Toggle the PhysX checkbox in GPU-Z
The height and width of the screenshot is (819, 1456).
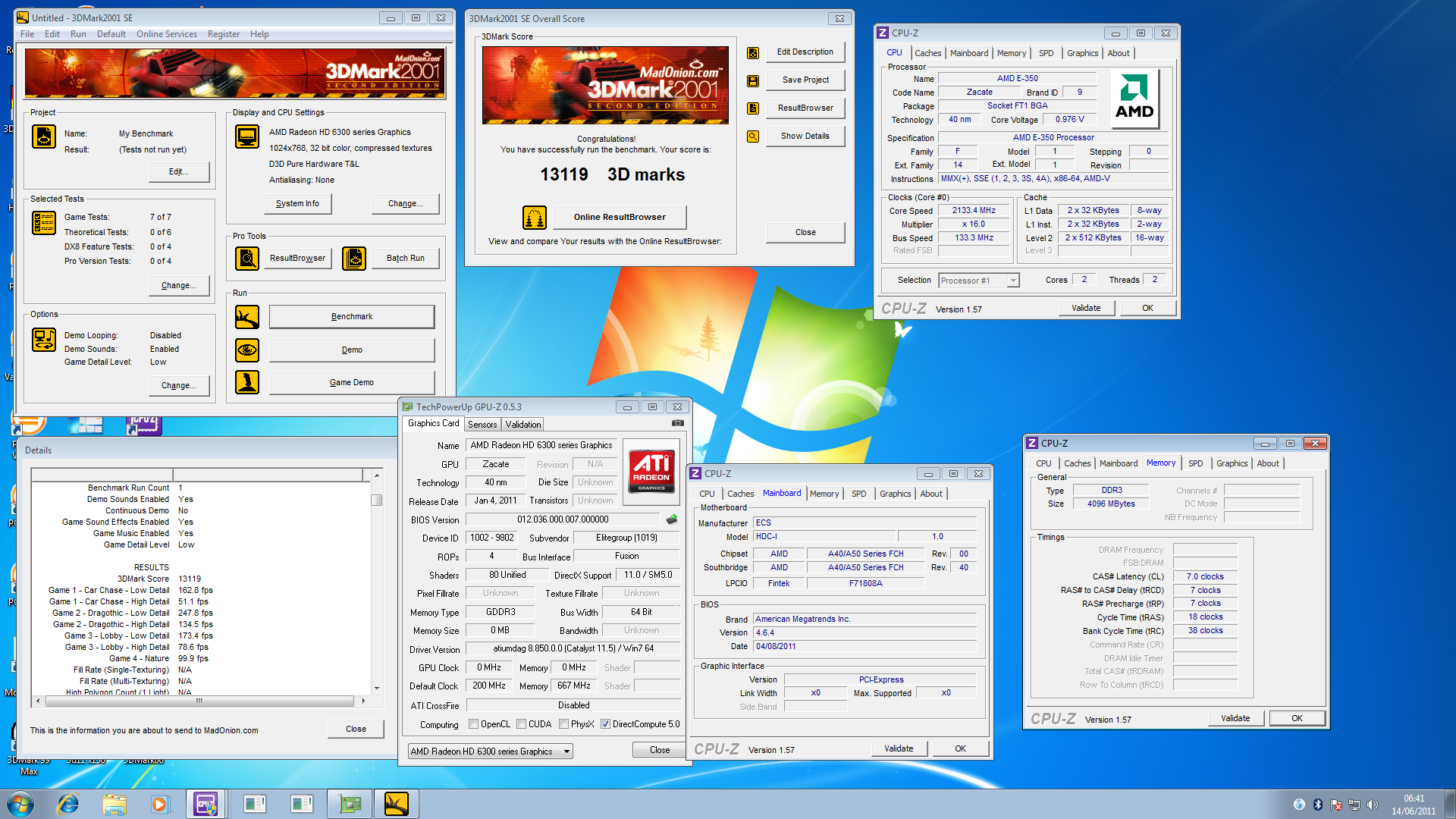tap(563, 724)
